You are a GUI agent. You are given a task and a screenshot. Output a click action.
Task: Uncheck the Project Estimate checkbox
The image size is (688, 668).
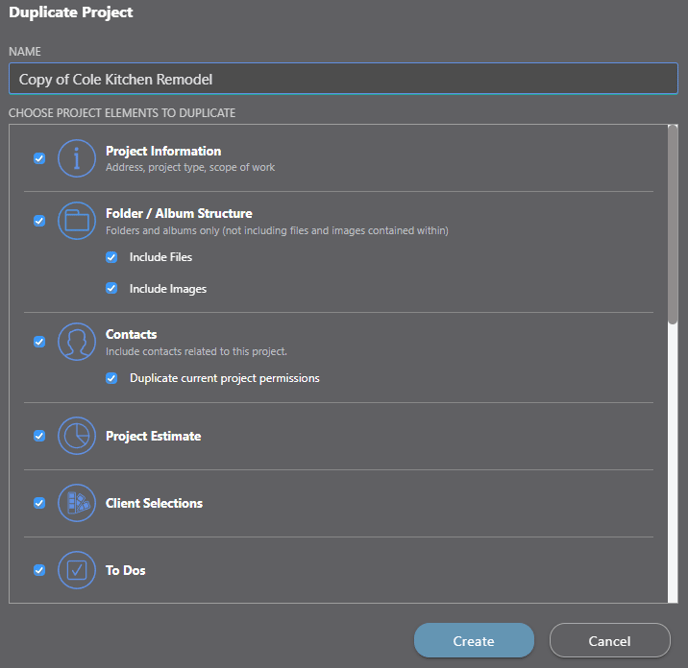click(x=39, y=436)
